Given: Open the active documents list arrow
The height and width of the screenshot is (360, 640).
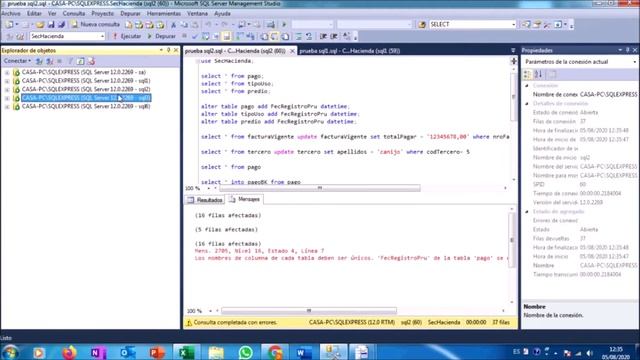Looking at the screenshot, I should (x=513, y=51).
